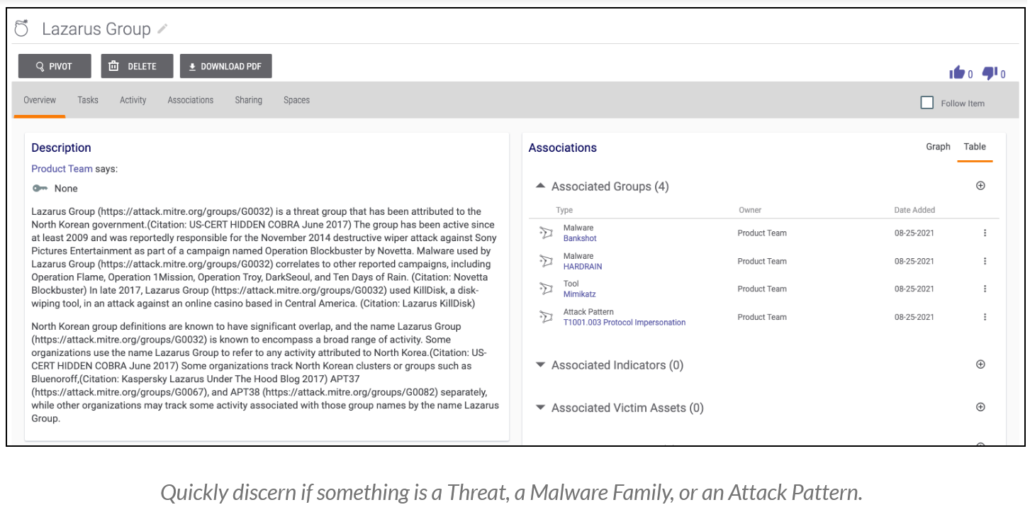Click the Owner column header
This screenshot has width=1030, height=517.
750,210
